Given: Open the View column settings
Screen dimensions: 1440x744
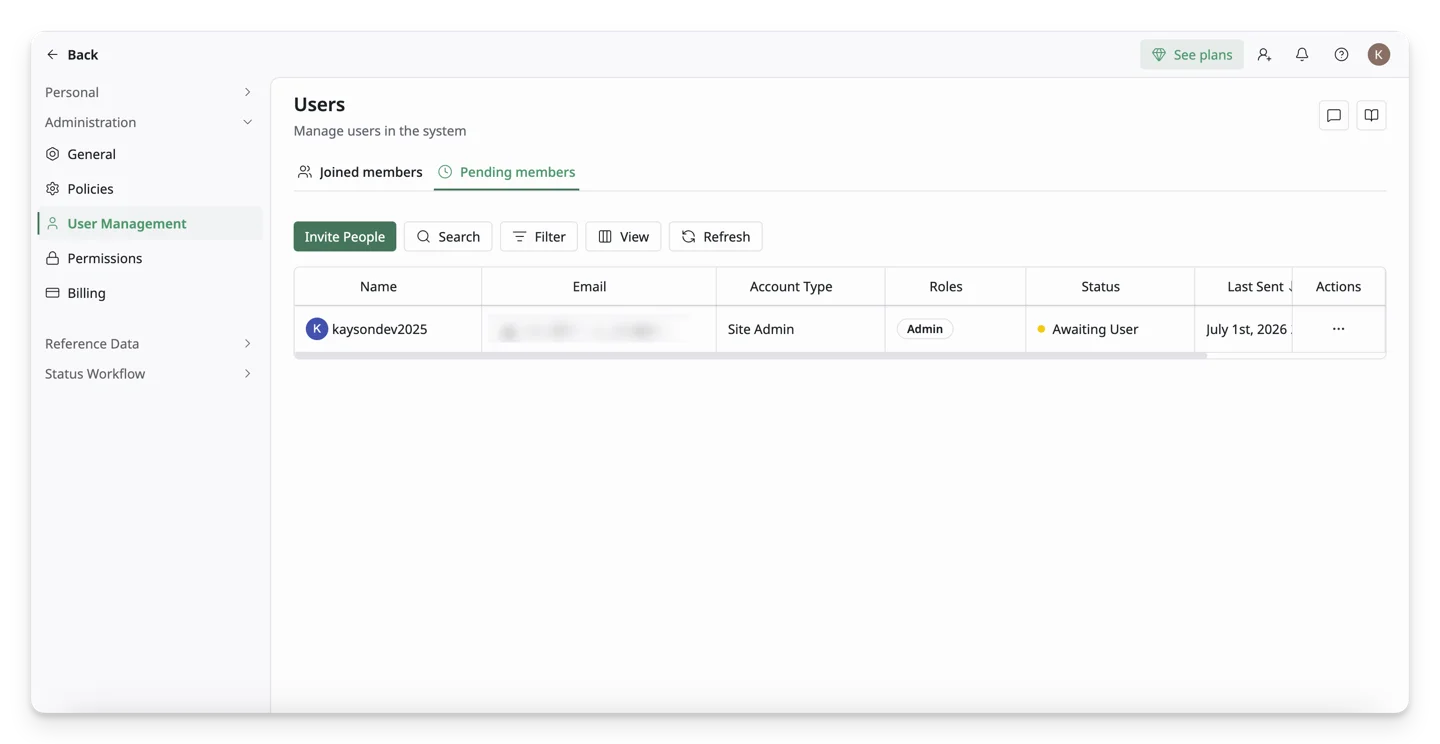Looking at the screenshot, I should [x=623, y=237].
